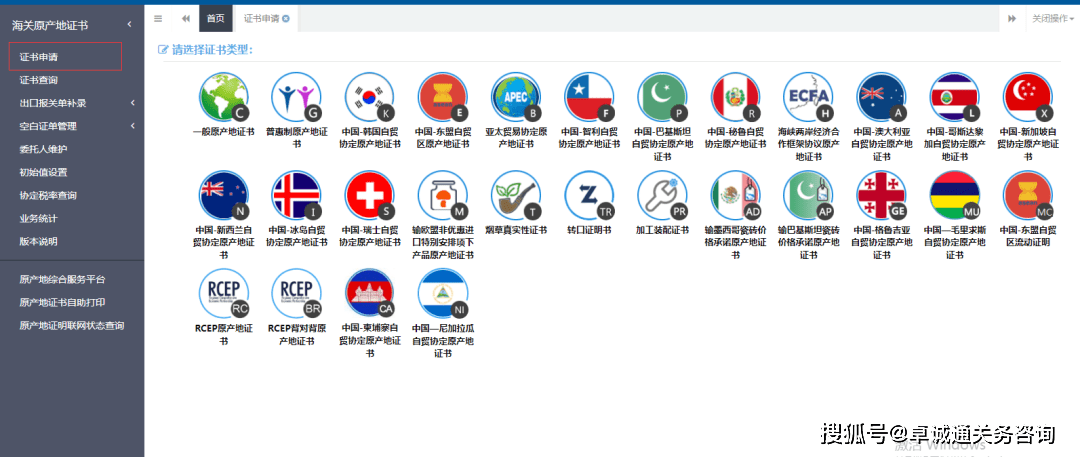Screen dimensions: 1080x457
Task: Open the 关闭操作 dropdown
Action: point(1052,19)
